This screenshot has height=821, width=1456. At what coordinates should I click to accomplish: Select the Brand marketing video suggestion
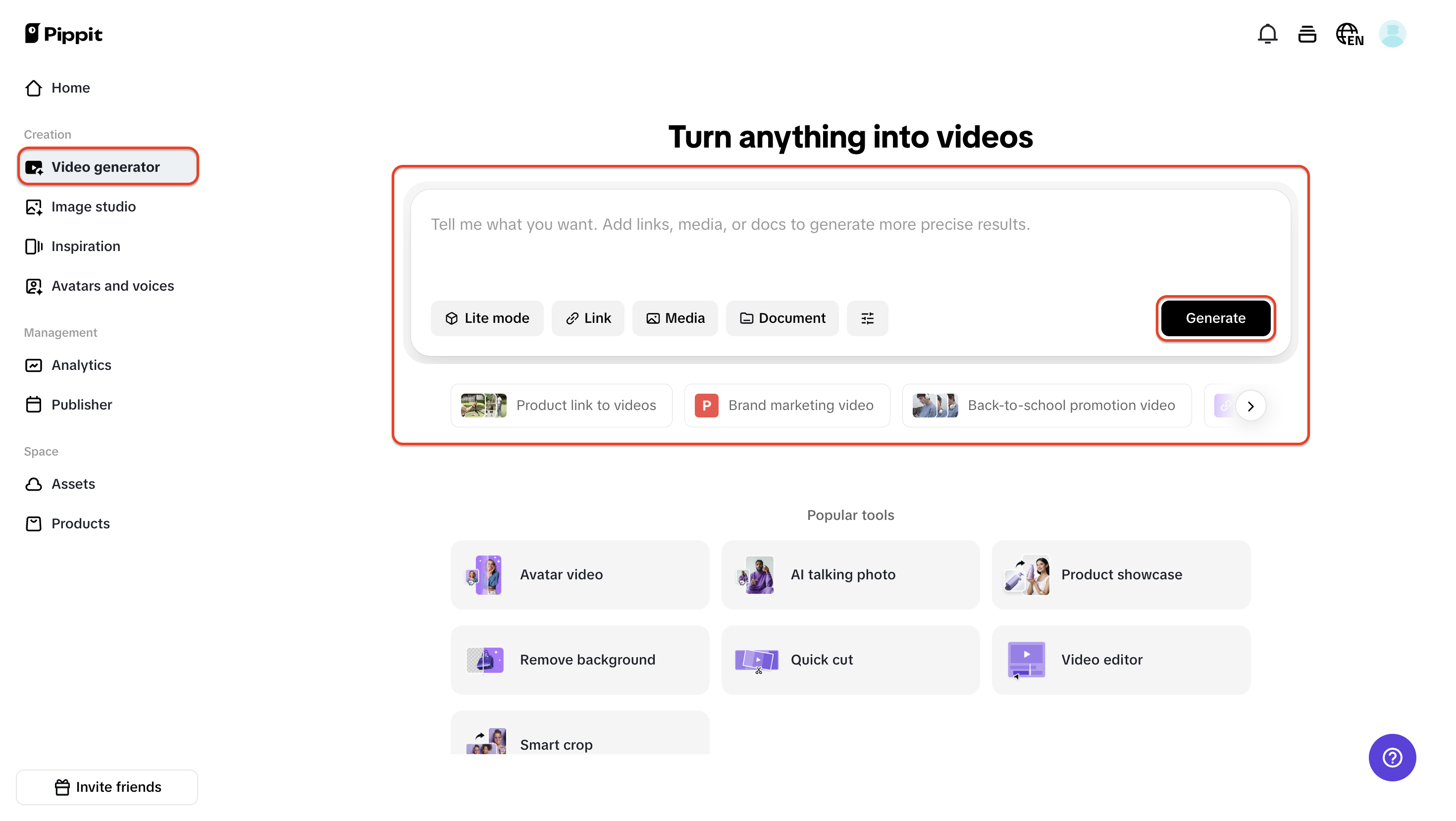point(787,405)
